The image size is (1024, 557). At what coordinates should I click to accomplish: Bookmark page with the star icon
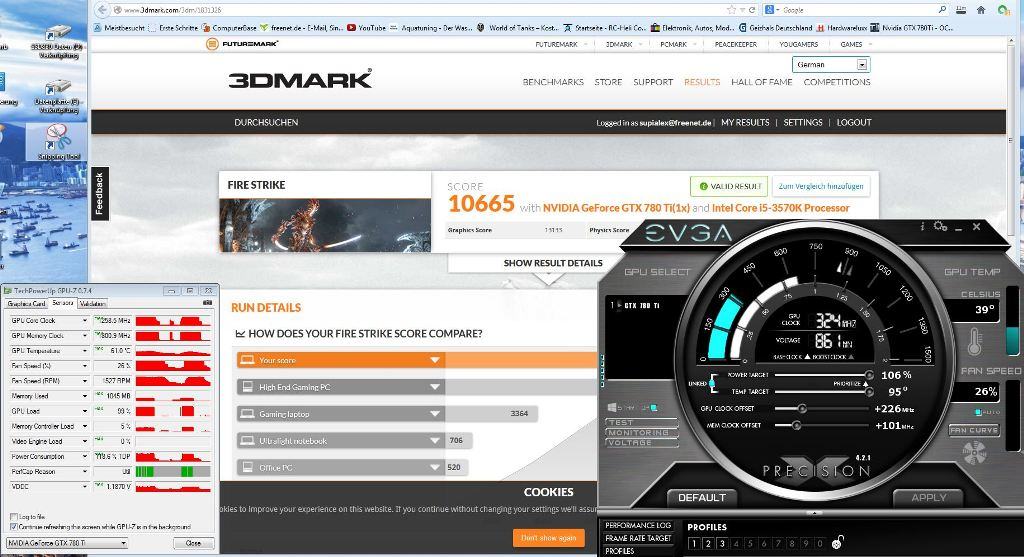[x=731, y=10]
